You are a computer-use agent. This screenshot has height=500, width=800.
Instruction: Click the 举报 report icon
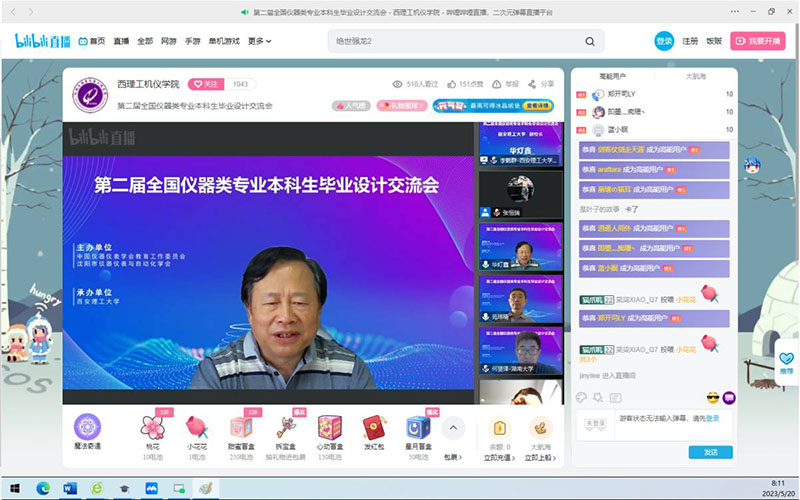coord(496,84)
